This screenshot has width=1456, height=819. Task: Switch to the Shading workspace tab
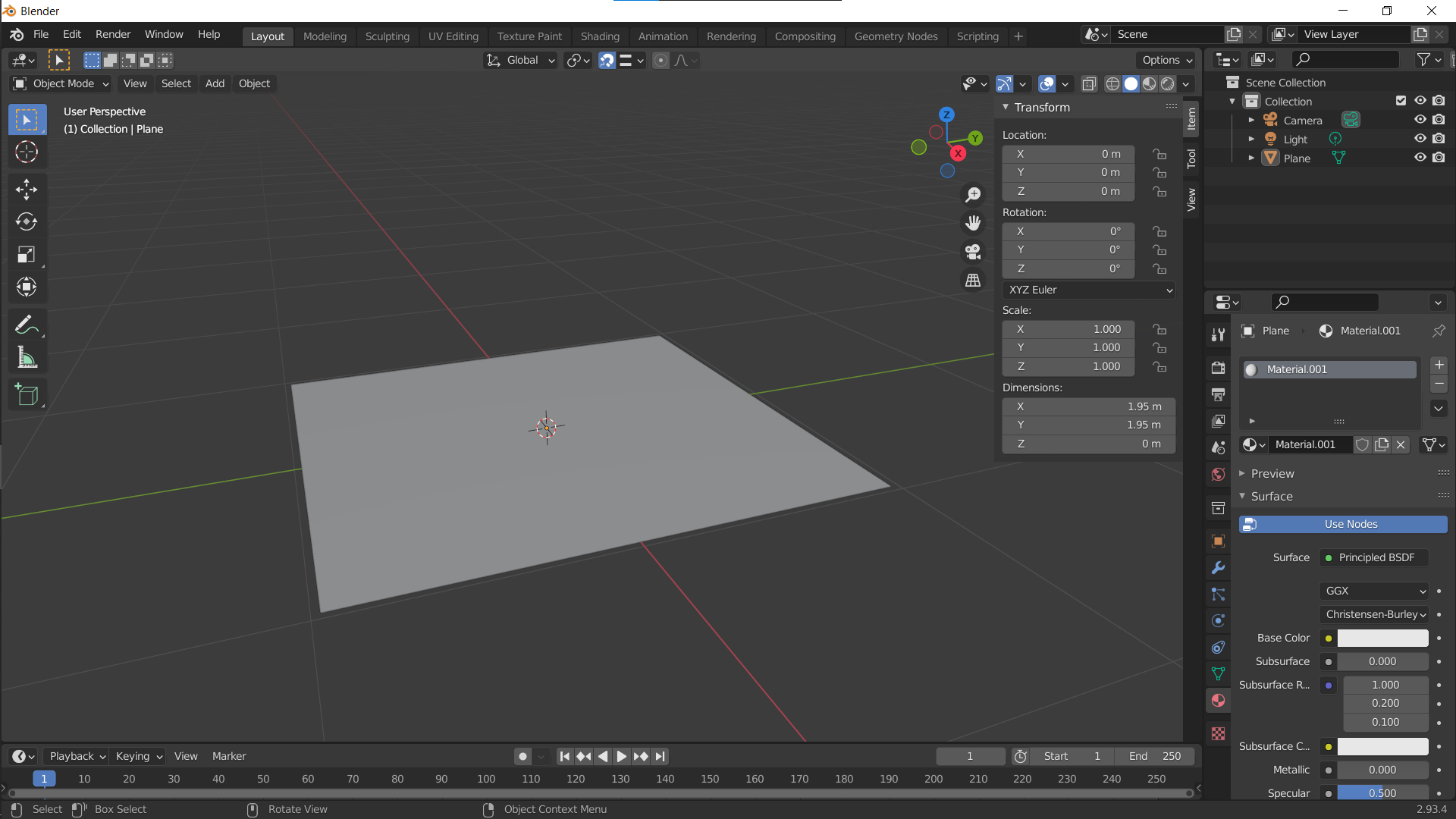[x=600, y=36]
